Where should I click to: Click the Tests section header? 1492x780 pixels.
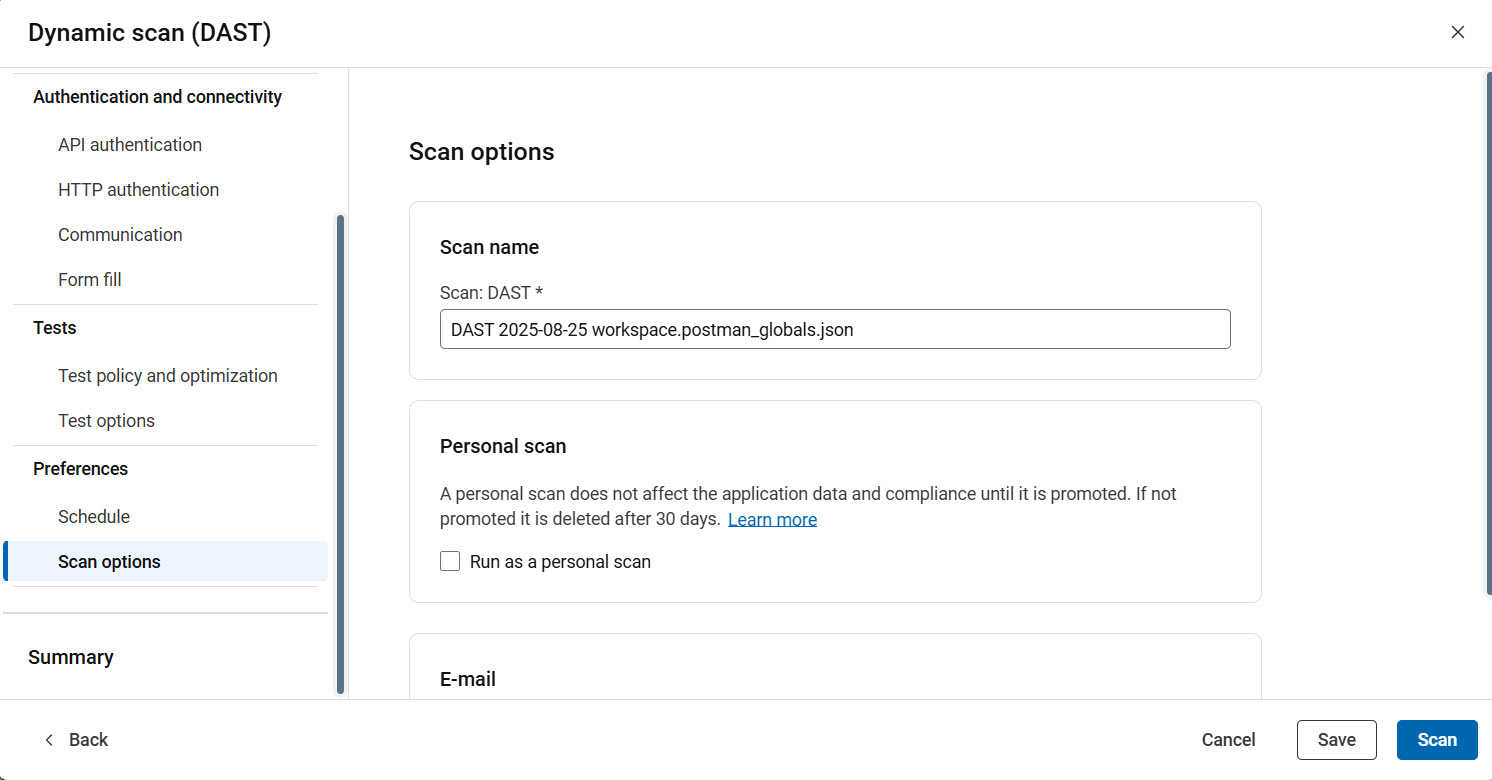point(54,327)
